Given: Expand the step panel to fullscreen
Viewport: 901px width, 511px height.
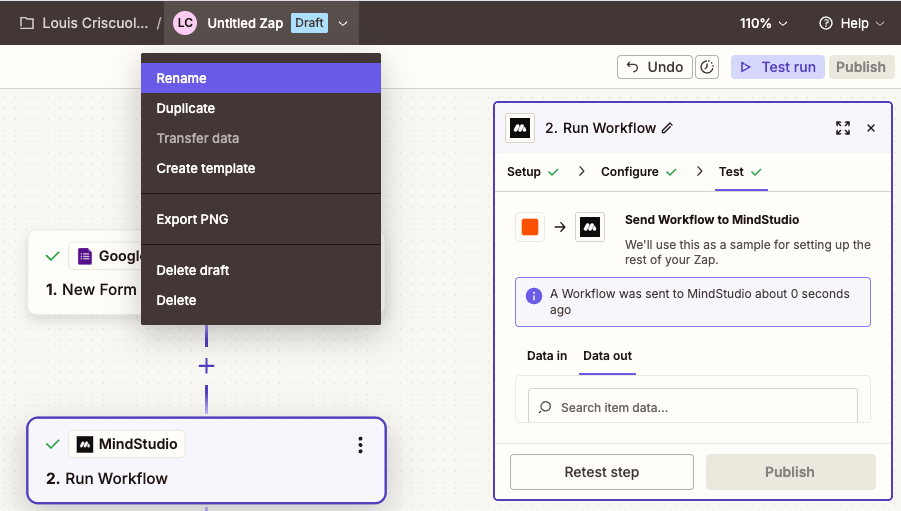Looking at the screenshot, I should pyautogui.click(x=843, y=128).
